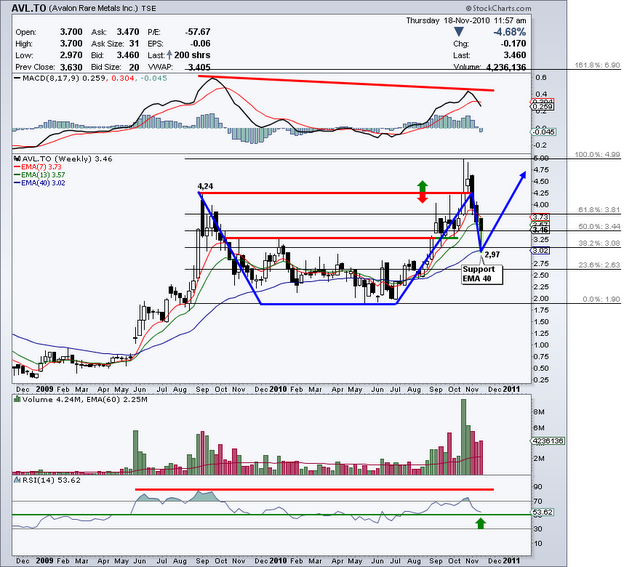This screenshot has height=567, width=640.
Task: Click the RSI(14) legend line icon
Action: point(17,480)
